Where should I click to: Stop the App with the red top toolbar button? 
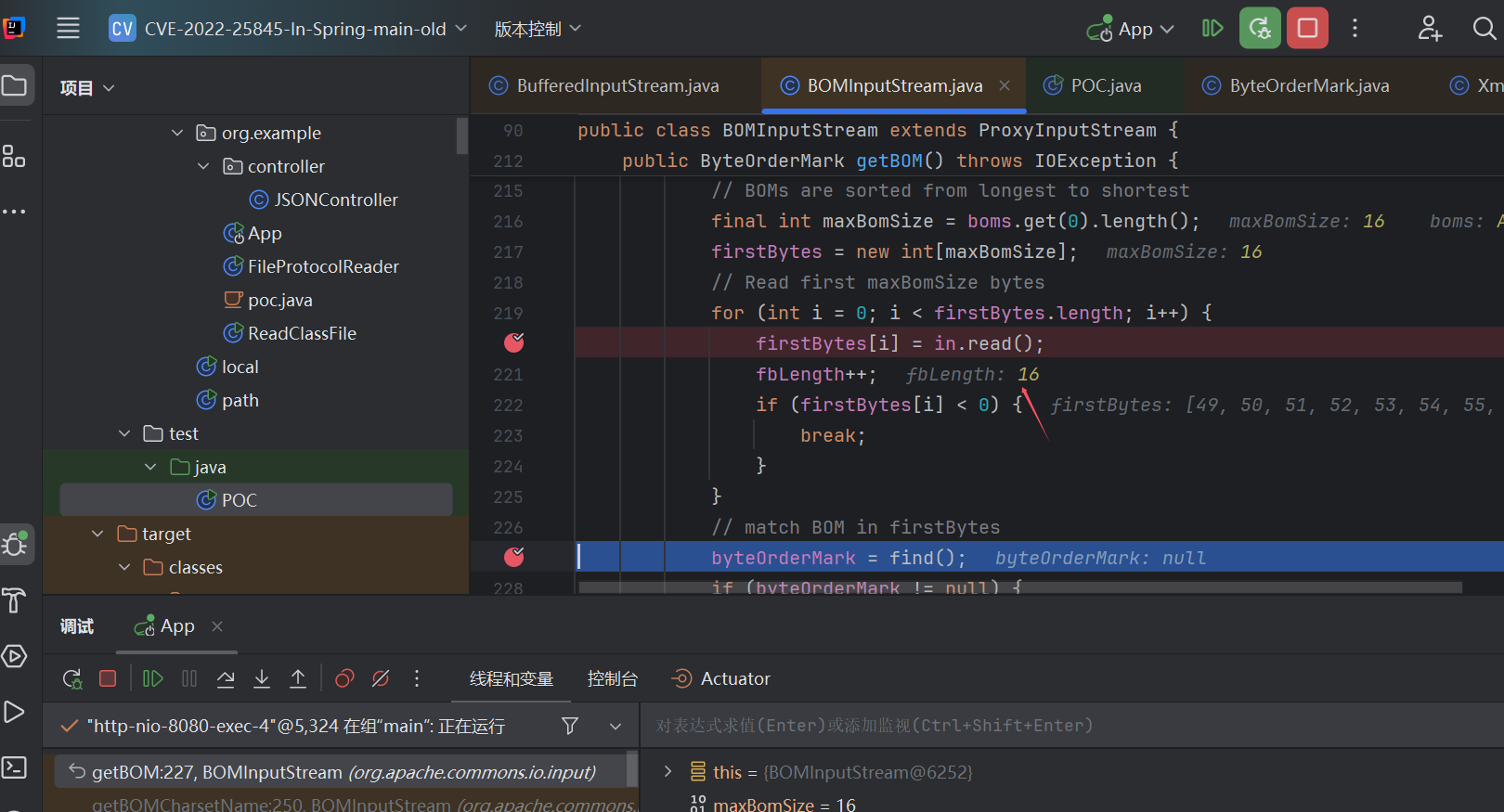(x=1307, y=28)
